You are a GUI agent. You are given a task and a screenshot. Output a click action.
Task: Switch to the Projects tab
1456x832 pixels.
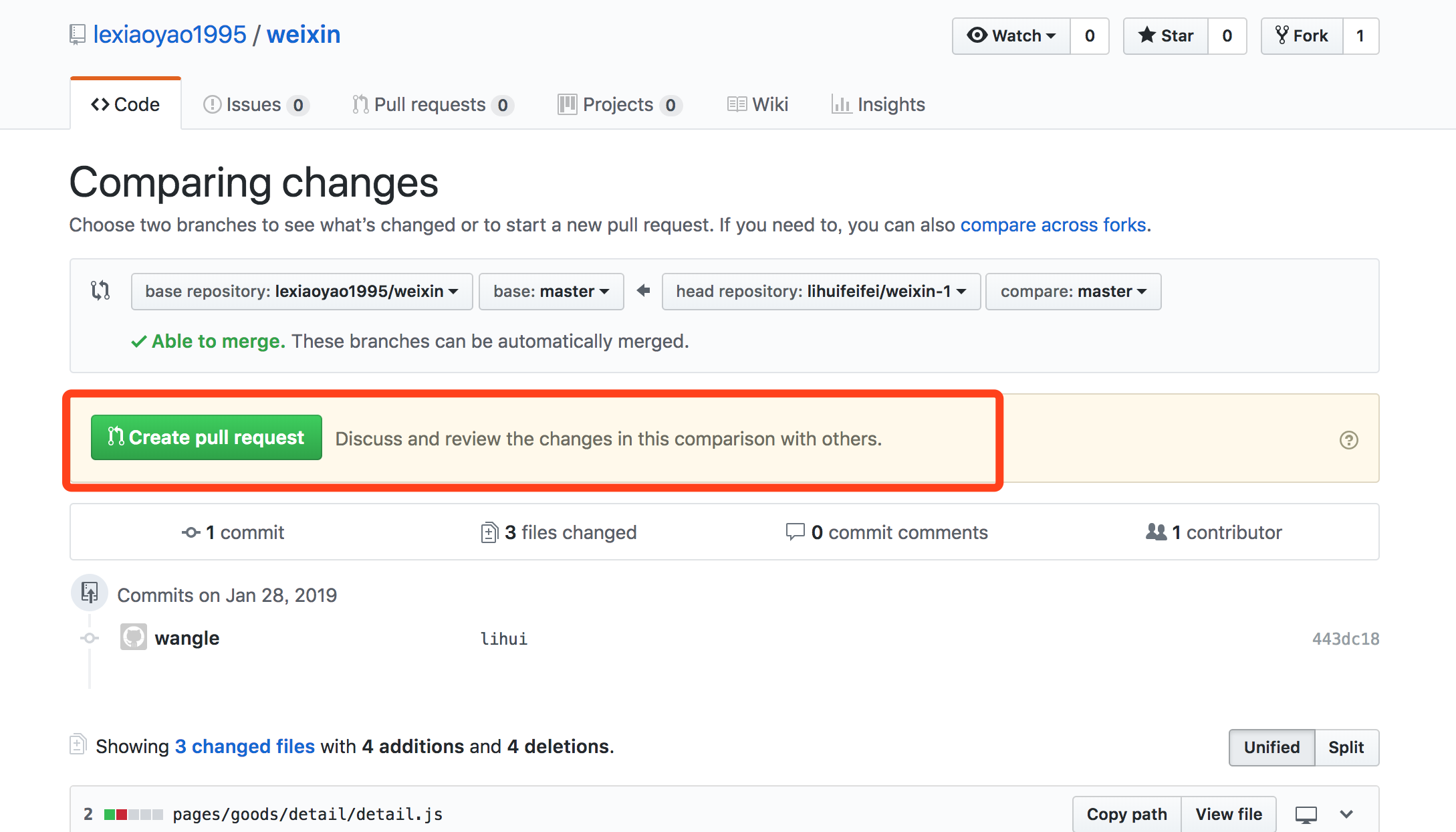620,104
